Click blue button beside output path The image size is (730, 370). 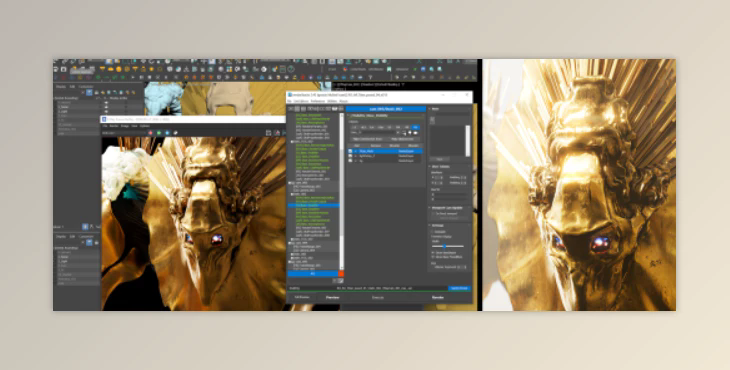459,289
